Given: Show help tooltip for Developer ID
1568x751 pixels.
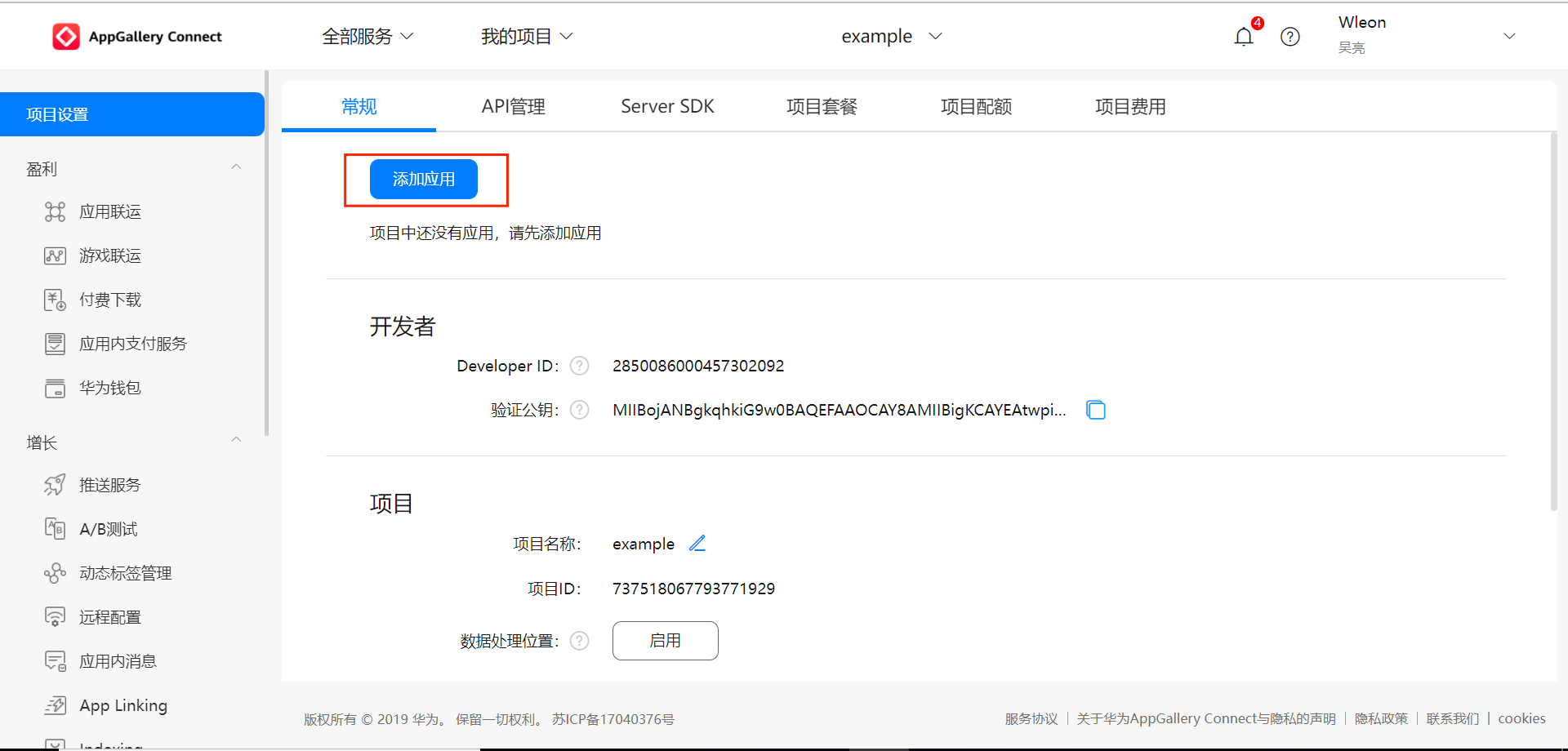Looking at the screenshot, I should pyautogui.click(x=579, y=366).
